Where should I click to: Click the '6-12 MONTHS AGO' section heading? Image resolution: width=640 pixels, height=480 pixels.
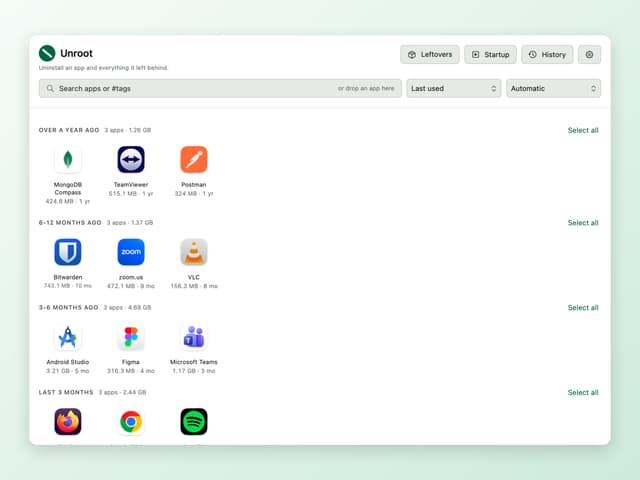70,223
